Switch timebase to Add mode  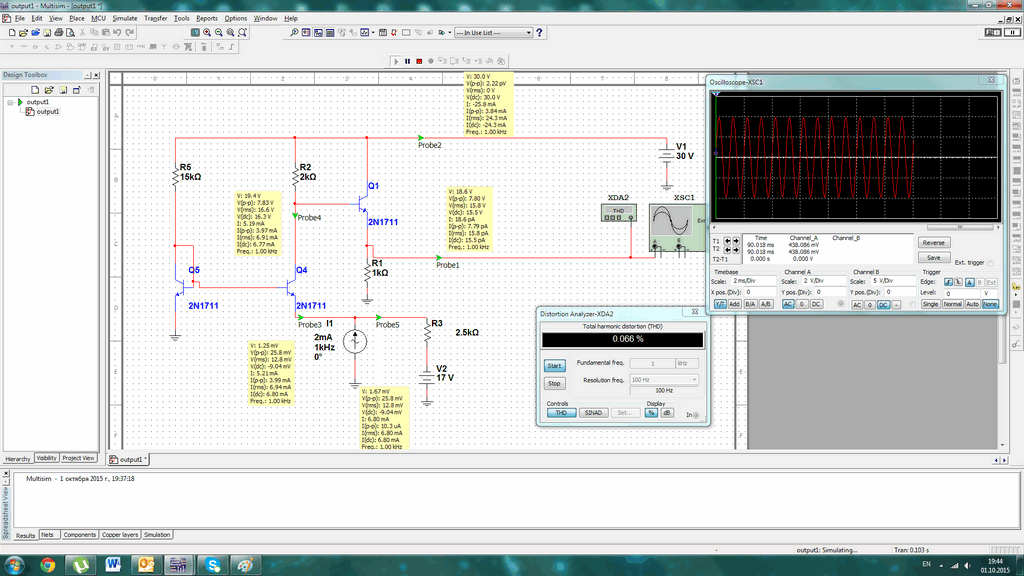click(x=734, y=304)
